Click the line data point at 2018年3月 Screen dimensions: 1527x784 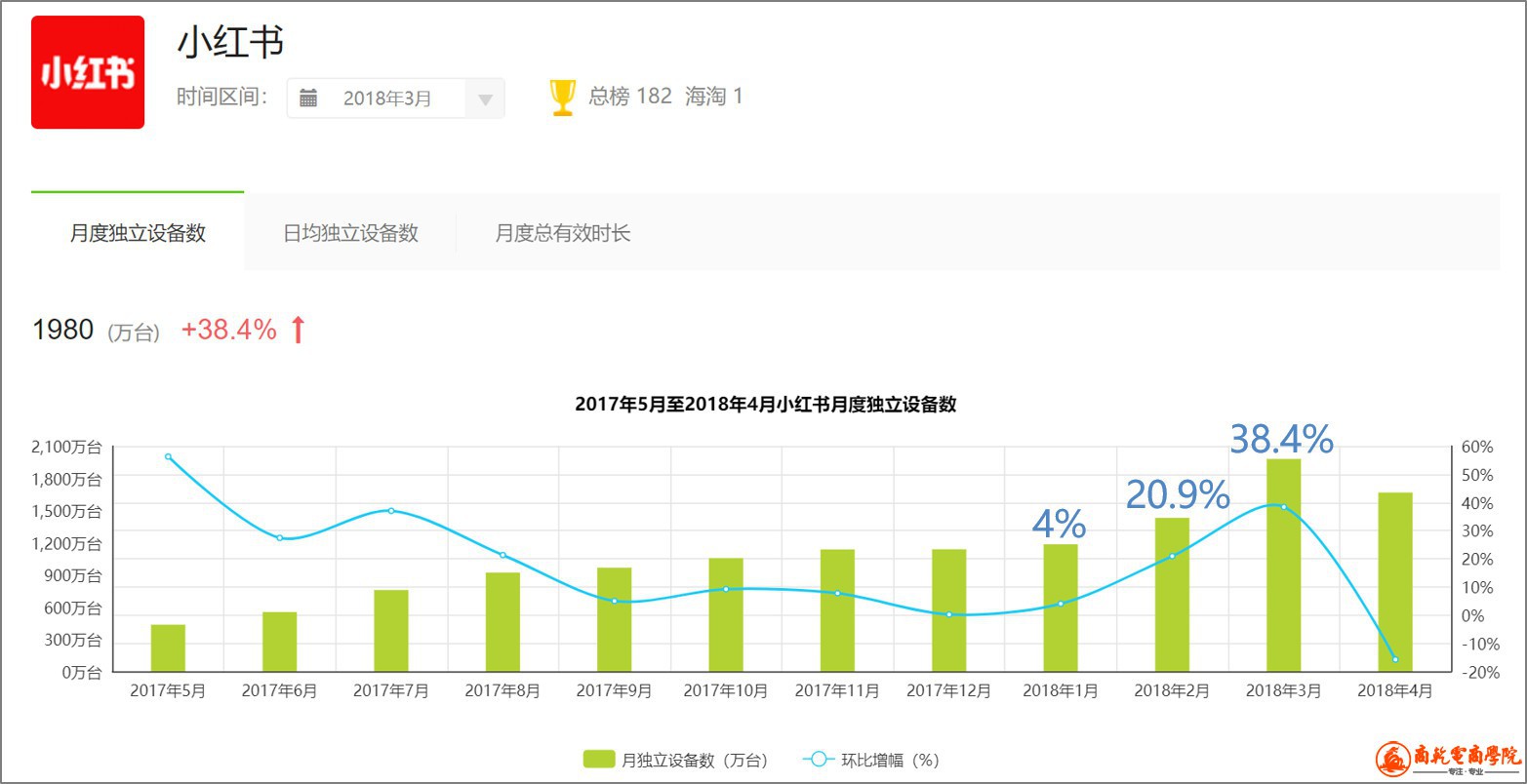pos(1284,506)
